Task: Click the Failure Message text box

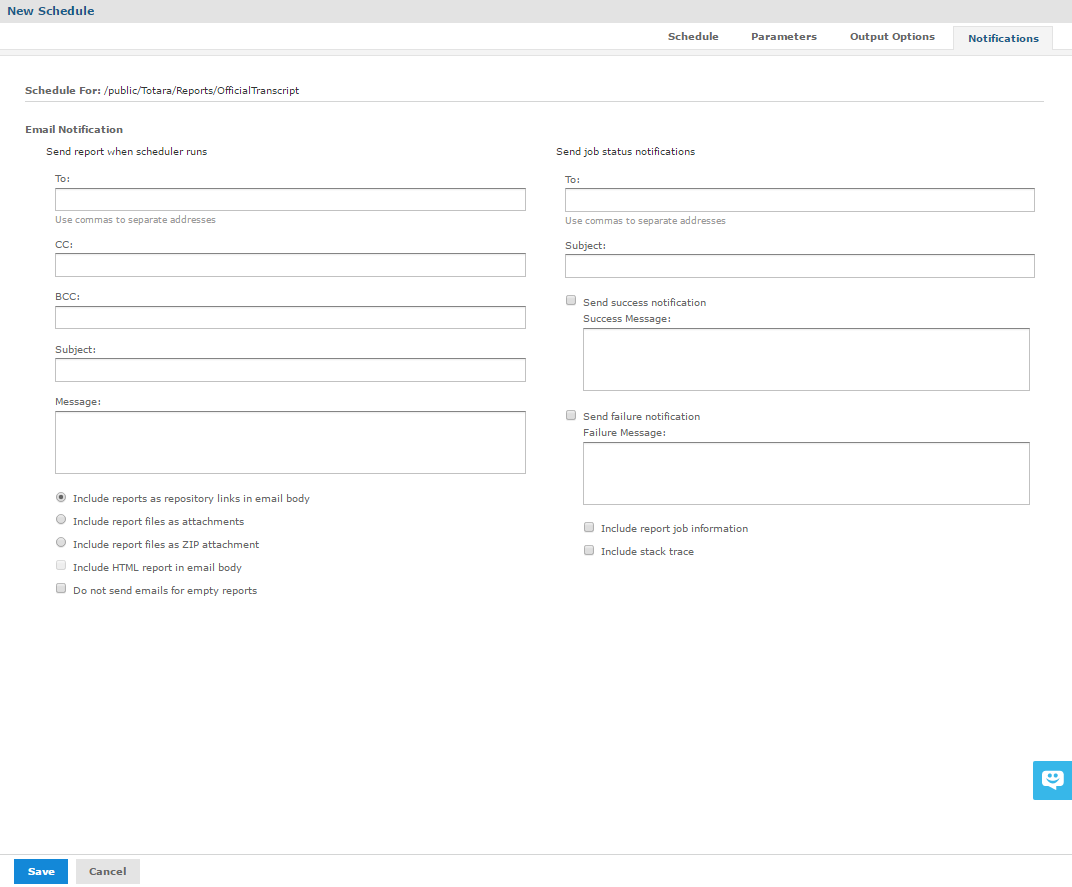Action: click(x=806, y=473)
